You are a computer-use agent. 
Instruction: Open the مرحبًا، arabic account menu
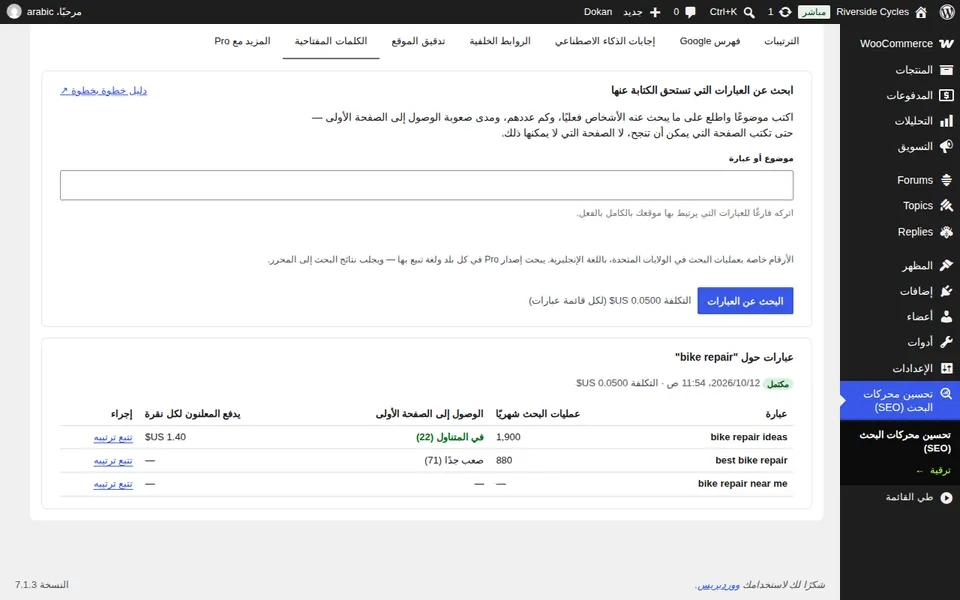pos(44,12)
